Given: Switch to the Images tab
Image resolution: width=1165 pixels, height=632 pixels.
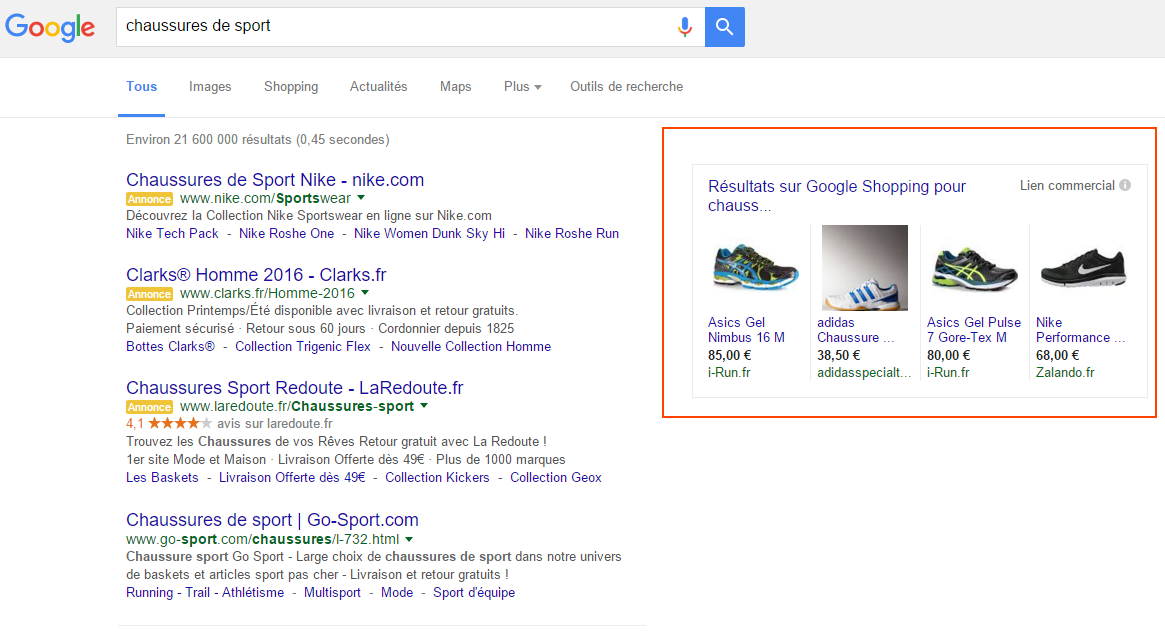Looking at the screenshot, I should coord(210,87).
